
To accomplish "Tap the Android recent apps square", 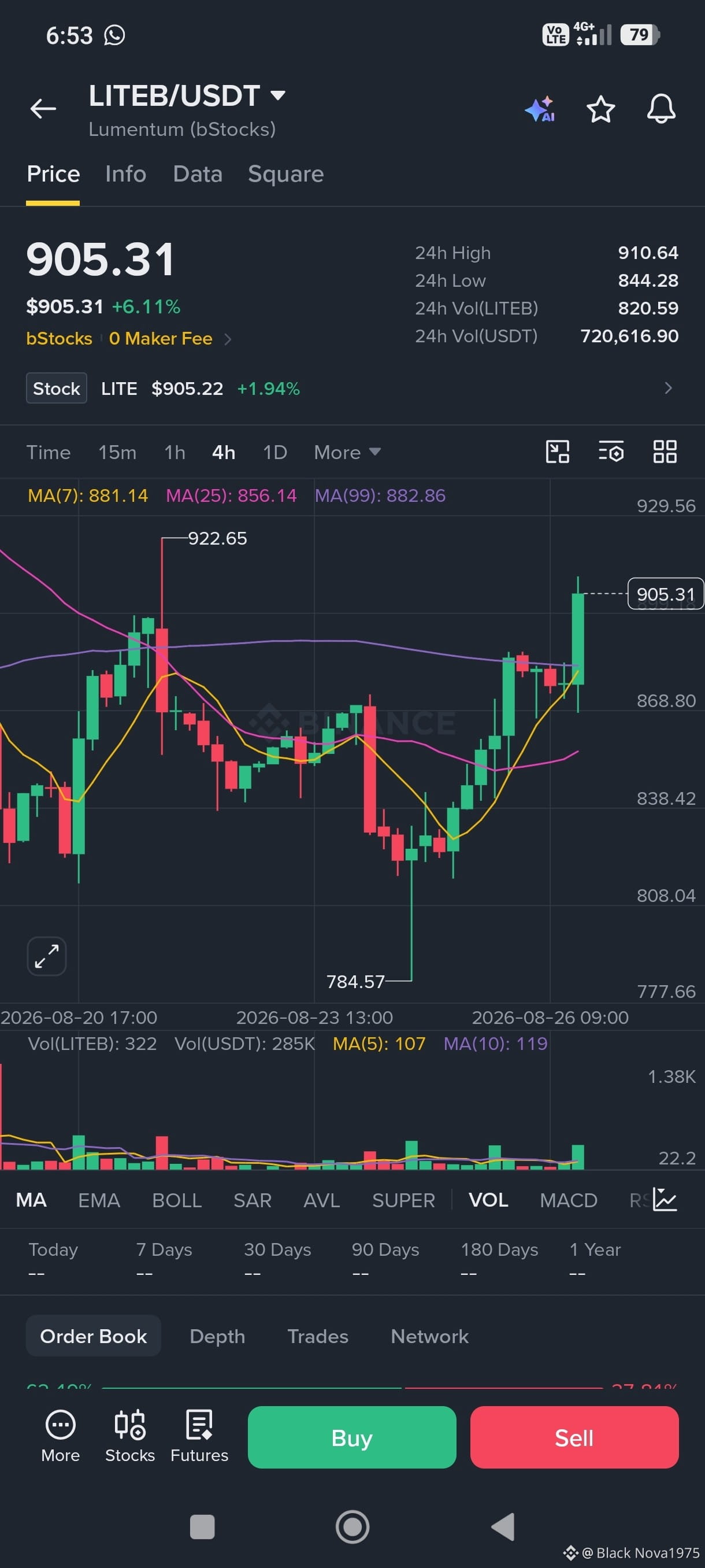I will click(x=202, y=1526).
